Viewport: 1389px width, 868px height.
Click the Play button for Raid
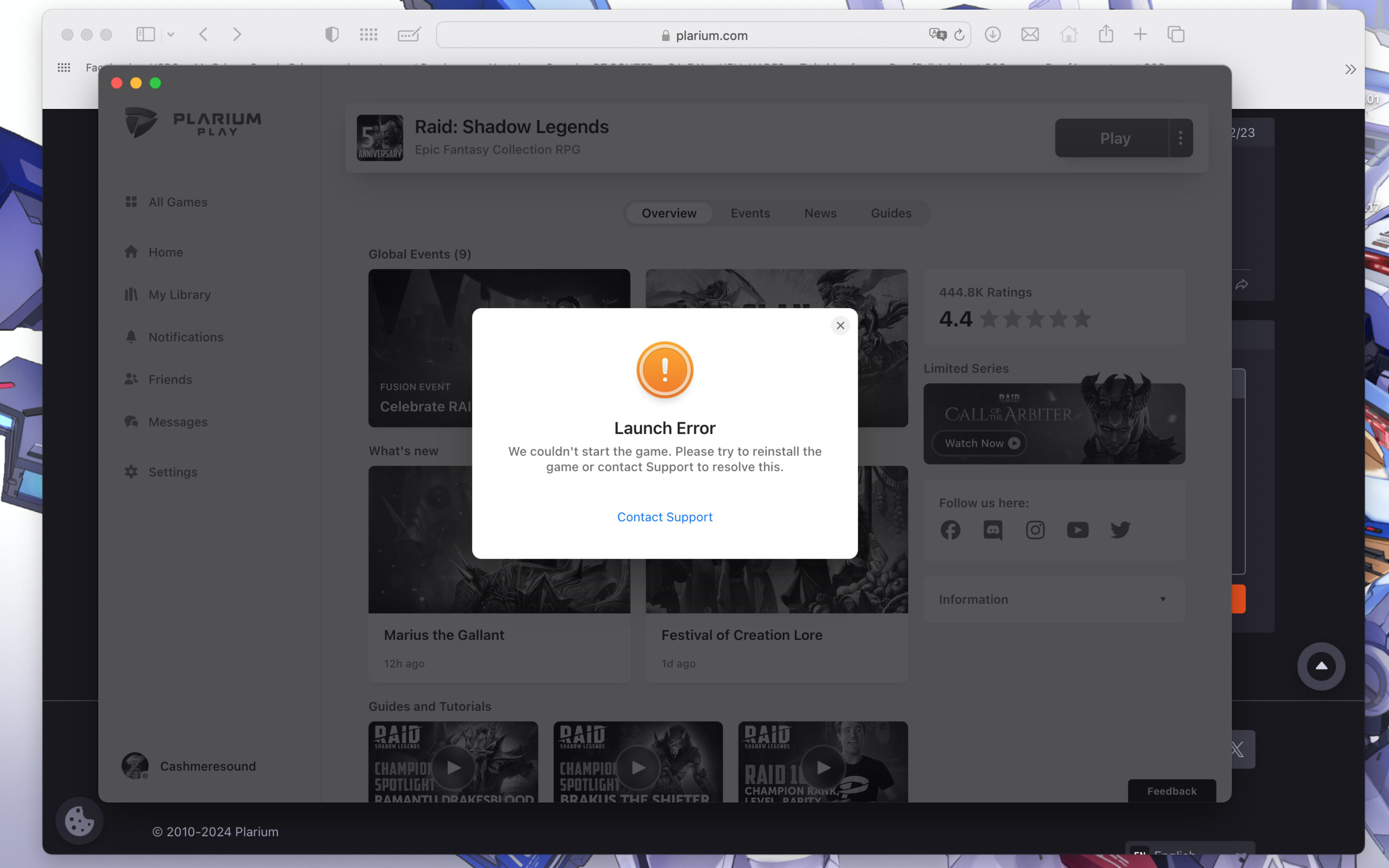1112,138
